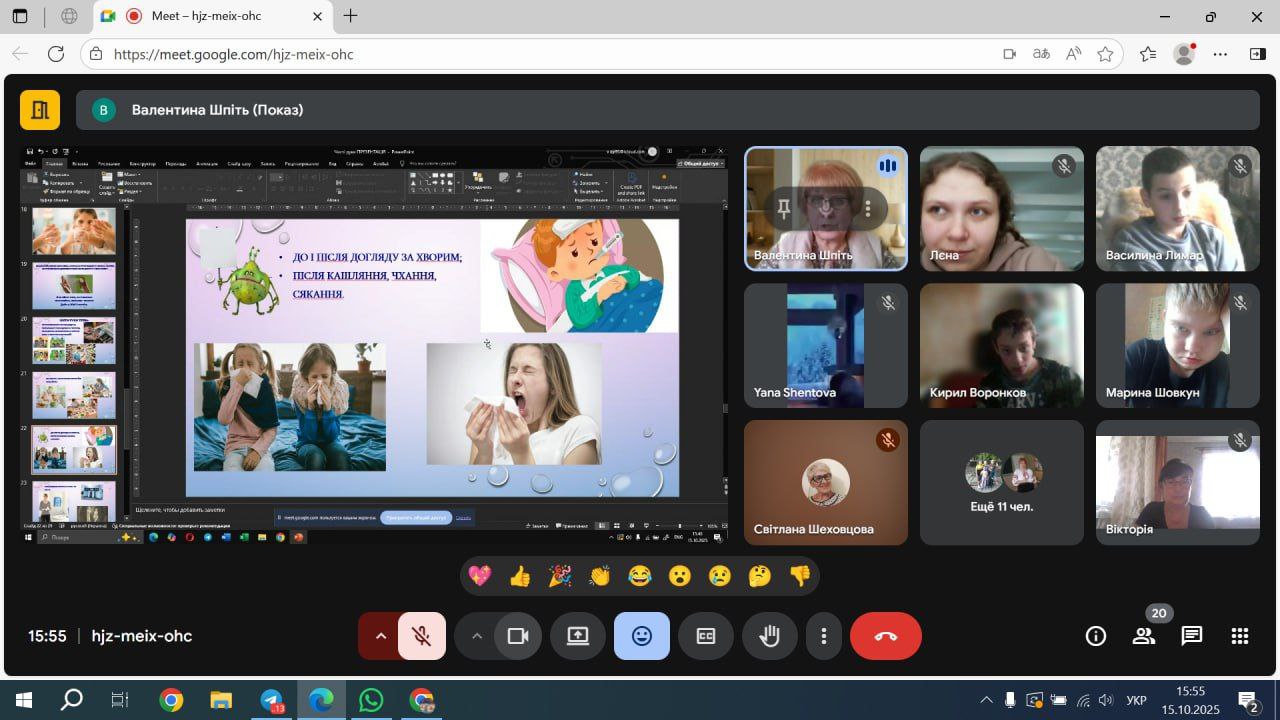Open meeting details info icon
This screenshot has width=1280, height=720.
point(1096,636)
